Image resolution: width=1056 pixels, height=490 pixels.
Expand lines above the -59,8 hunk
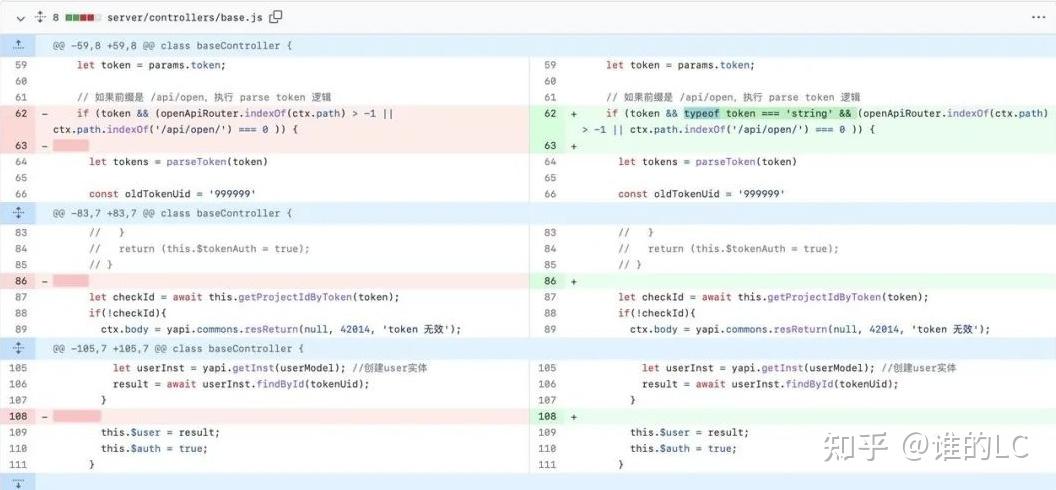[x=18, y=46]
